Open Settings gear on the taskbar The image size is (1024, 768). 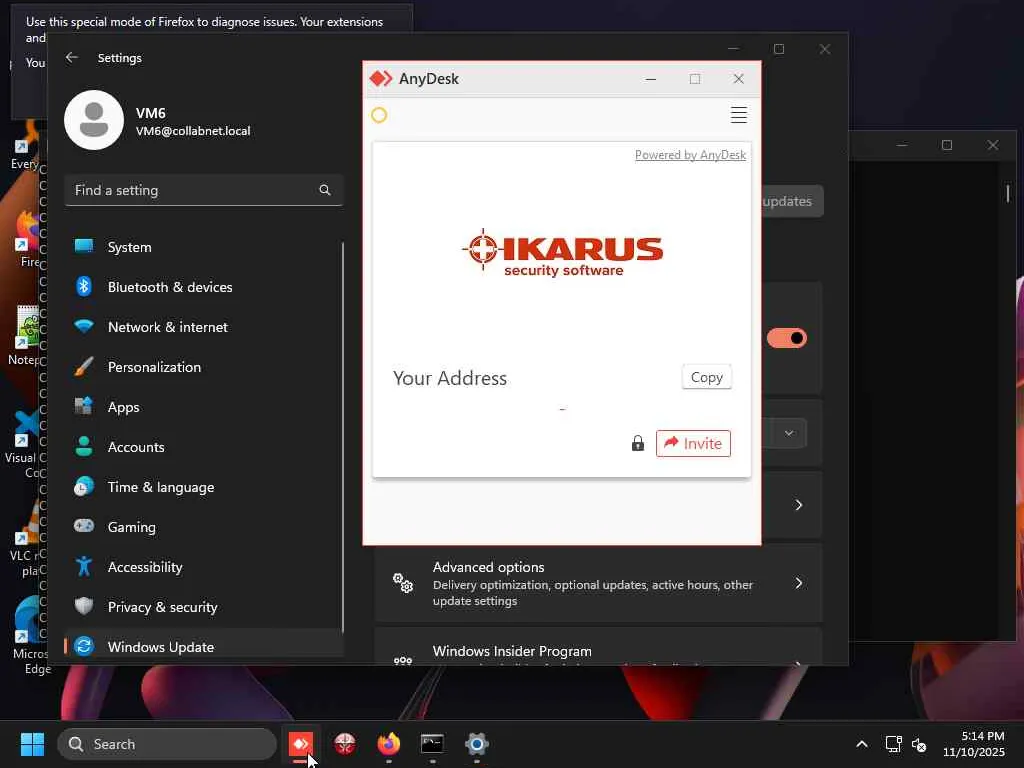(477, 744)
